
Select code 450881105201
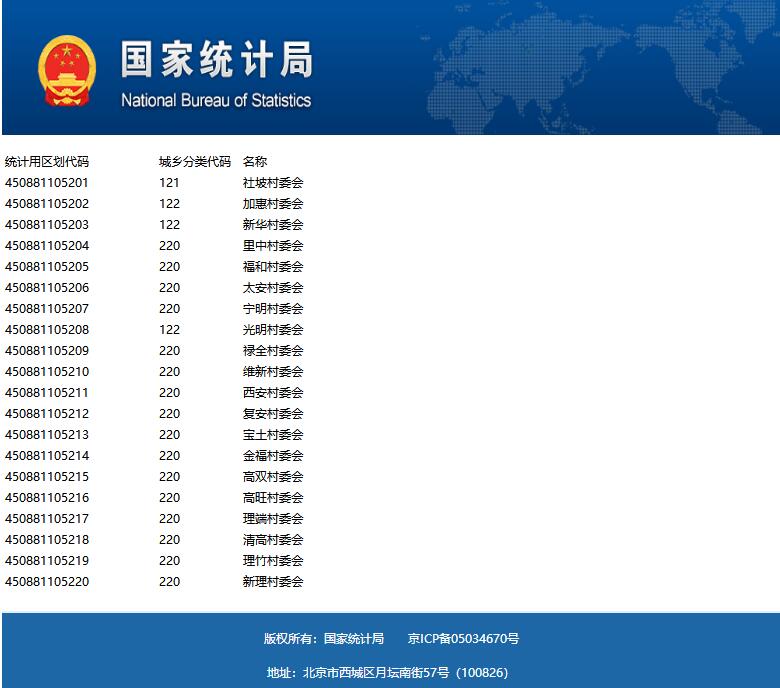[x=47, y=183]
